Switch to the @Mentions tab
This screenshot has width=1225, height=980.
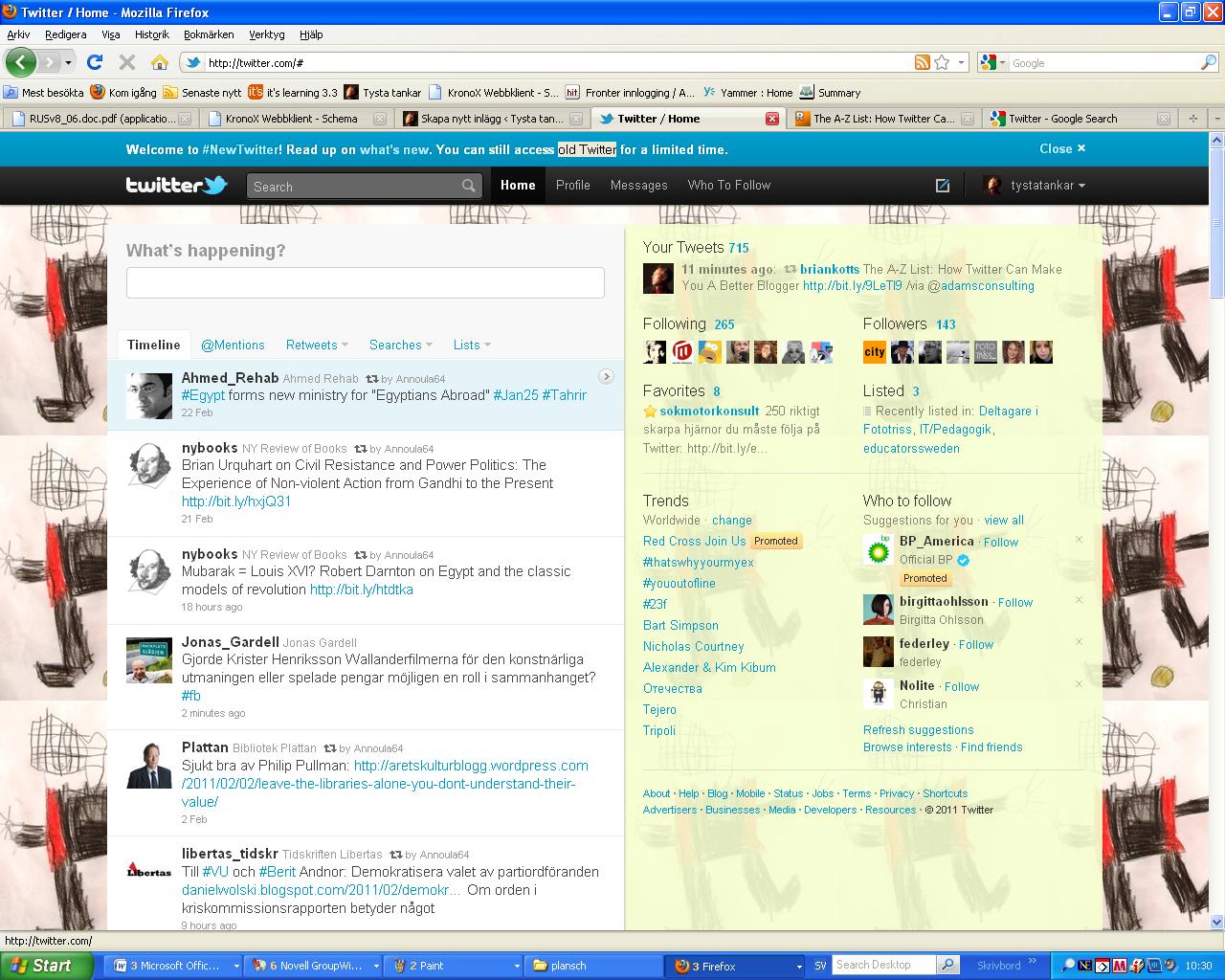[233, 345]
